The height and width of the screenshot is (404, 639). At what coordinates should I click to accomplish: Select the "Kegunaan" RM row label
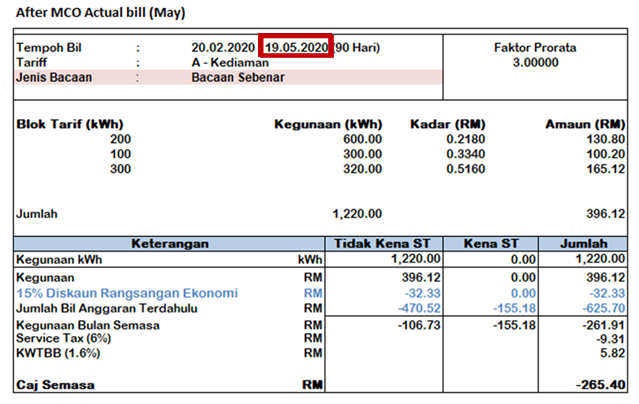pos(45,278)
